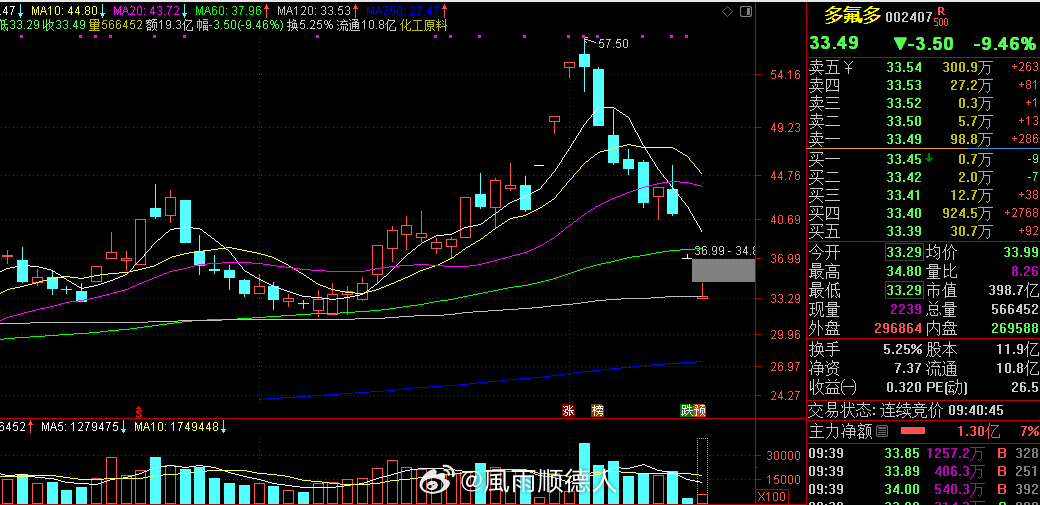Open the list icon next to 主力净额
Image resolution: width=1040 pixels, height=505 pixels.
(881, 431)
